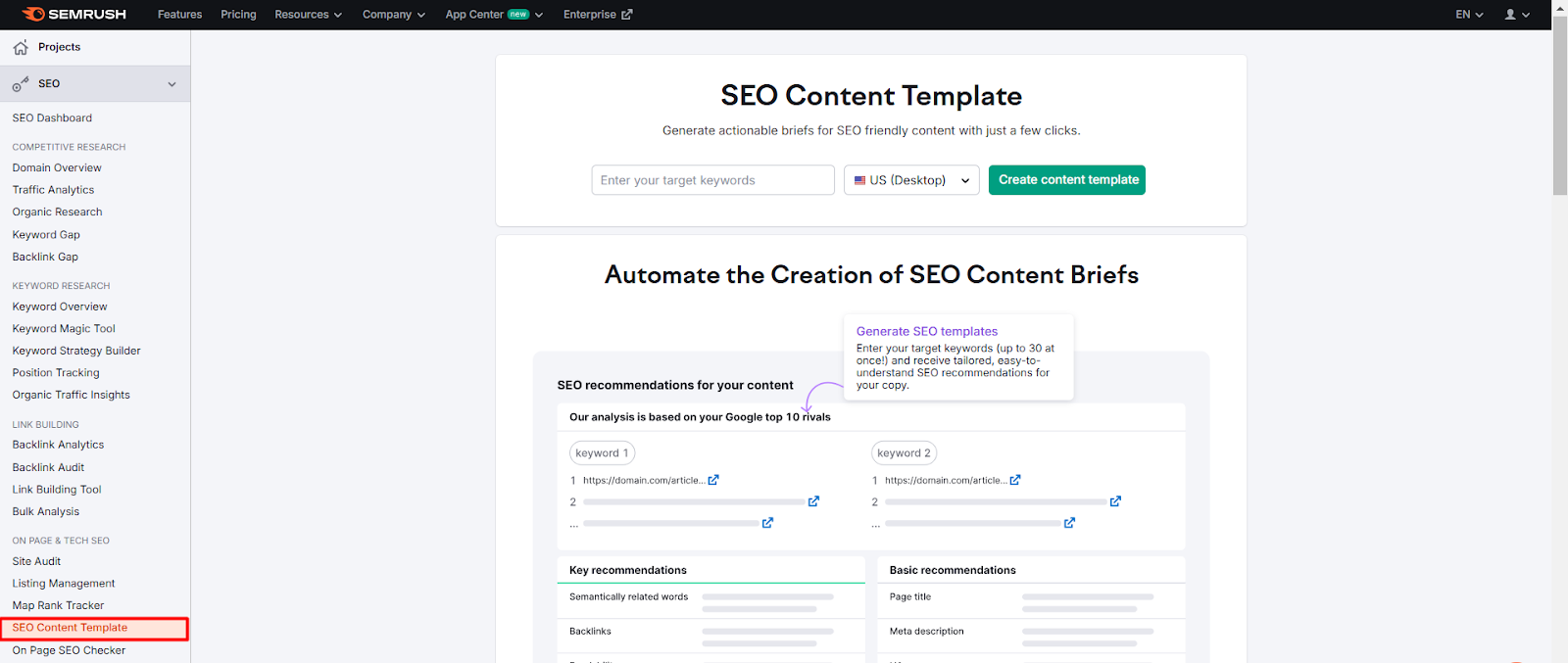Open Organic Research
1568x663 pixels.
pyautogui.click(x=57, y=212)
